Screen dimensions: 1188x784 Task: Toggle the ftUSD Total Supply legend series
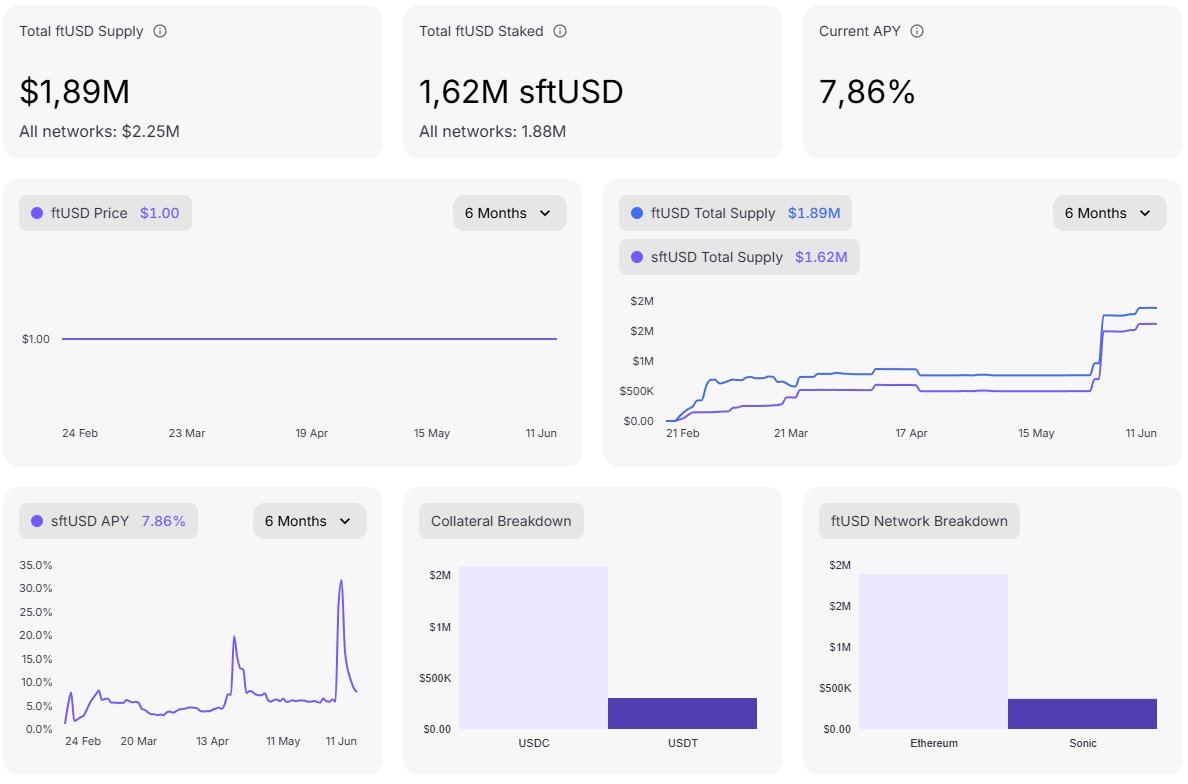click(x=736, y=213)
